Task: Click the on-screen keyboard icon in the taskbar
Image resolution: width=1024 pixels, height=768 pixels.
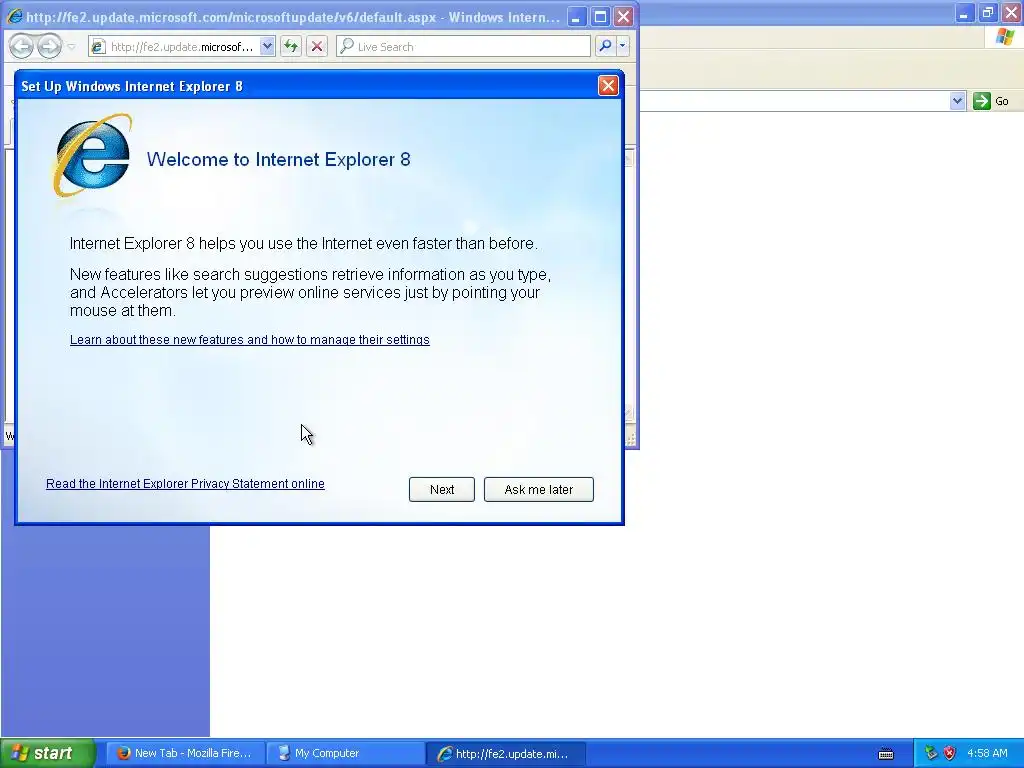Action: click(886, 754)
